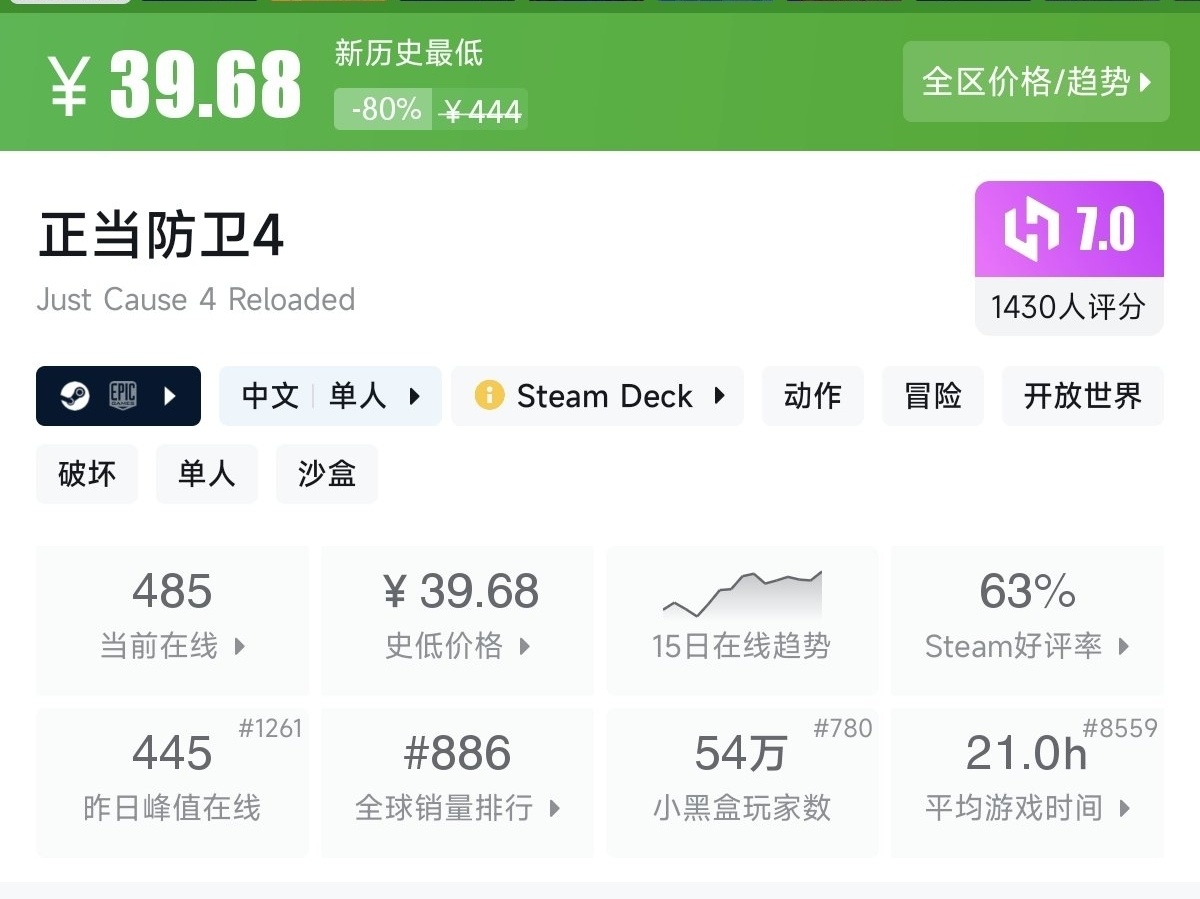Select the 破坏 tag
The width and height of the screenshot is (1200, 899).
[x=87, y=474]
